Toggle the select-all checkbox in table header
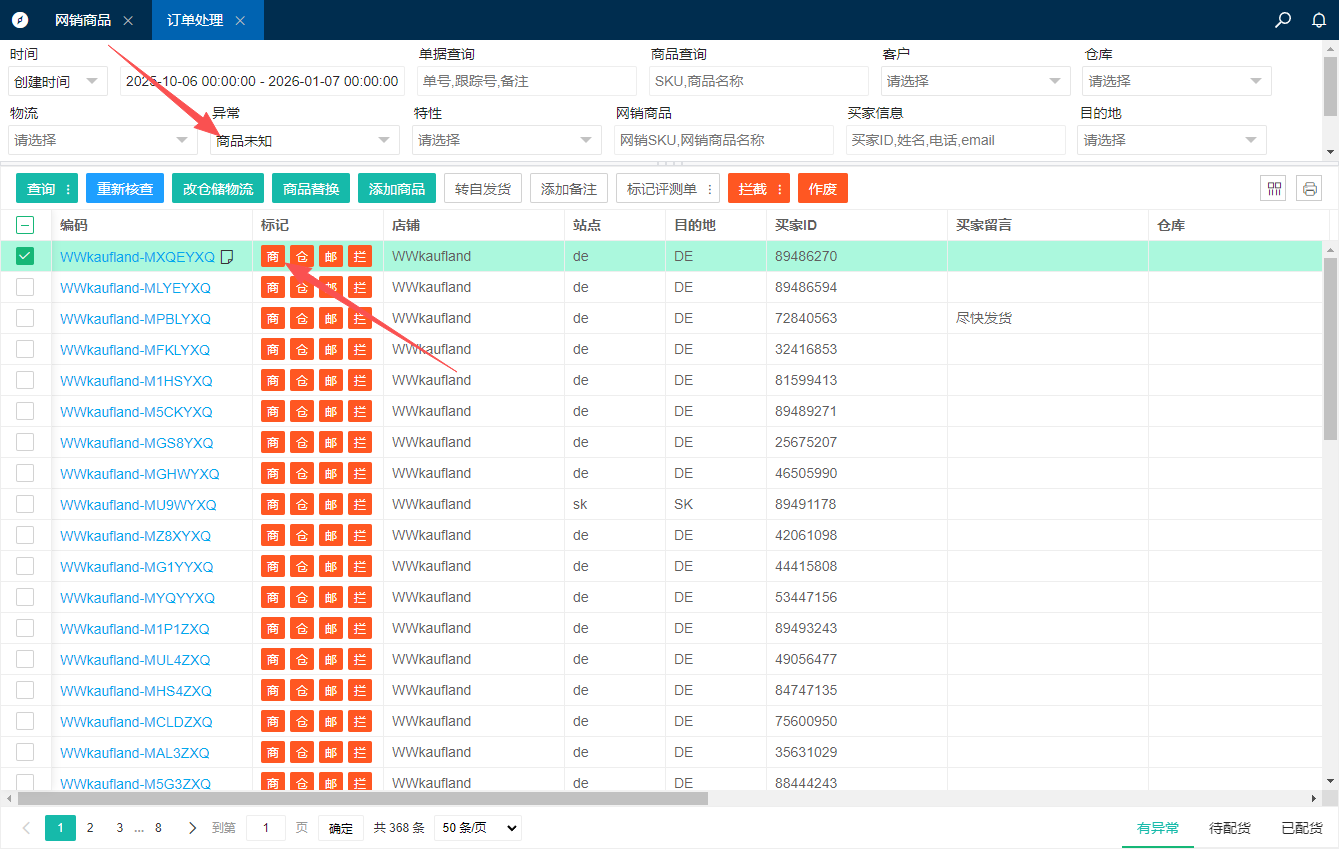Viewport: 1339px width, 849px height. [25, 226]
